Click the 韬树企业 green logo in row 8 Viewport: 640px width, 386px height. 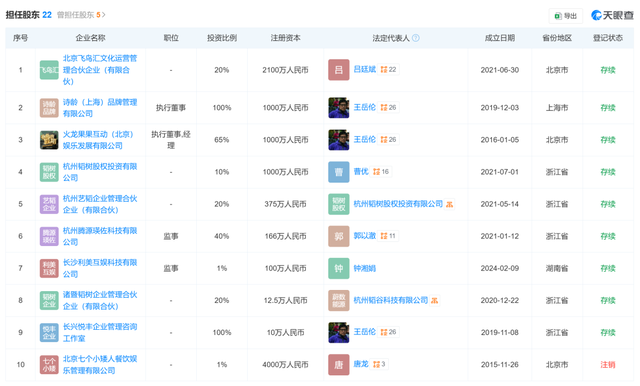(49, 300)
